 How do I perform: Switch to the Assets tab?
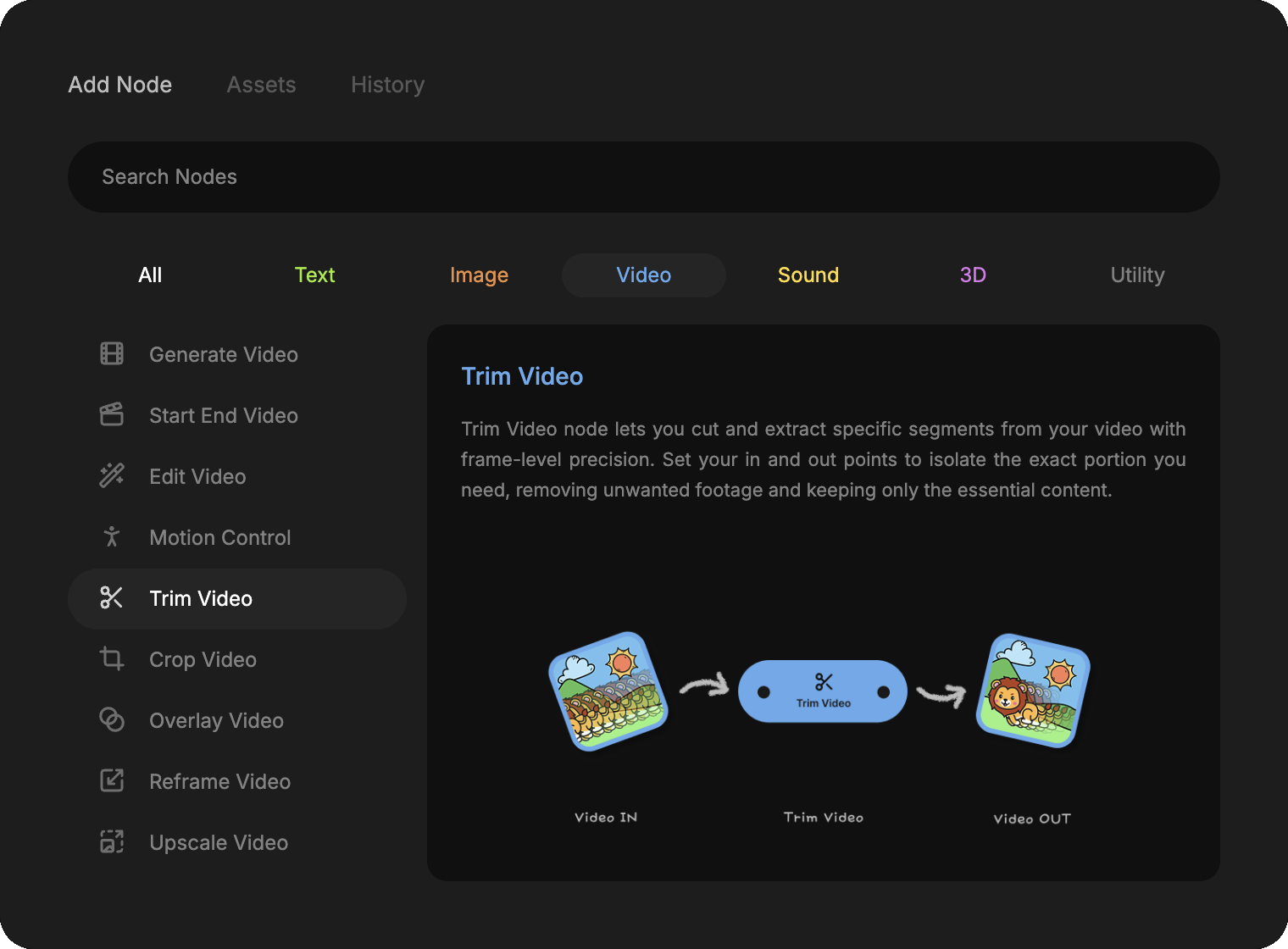(x=261, y=85)
